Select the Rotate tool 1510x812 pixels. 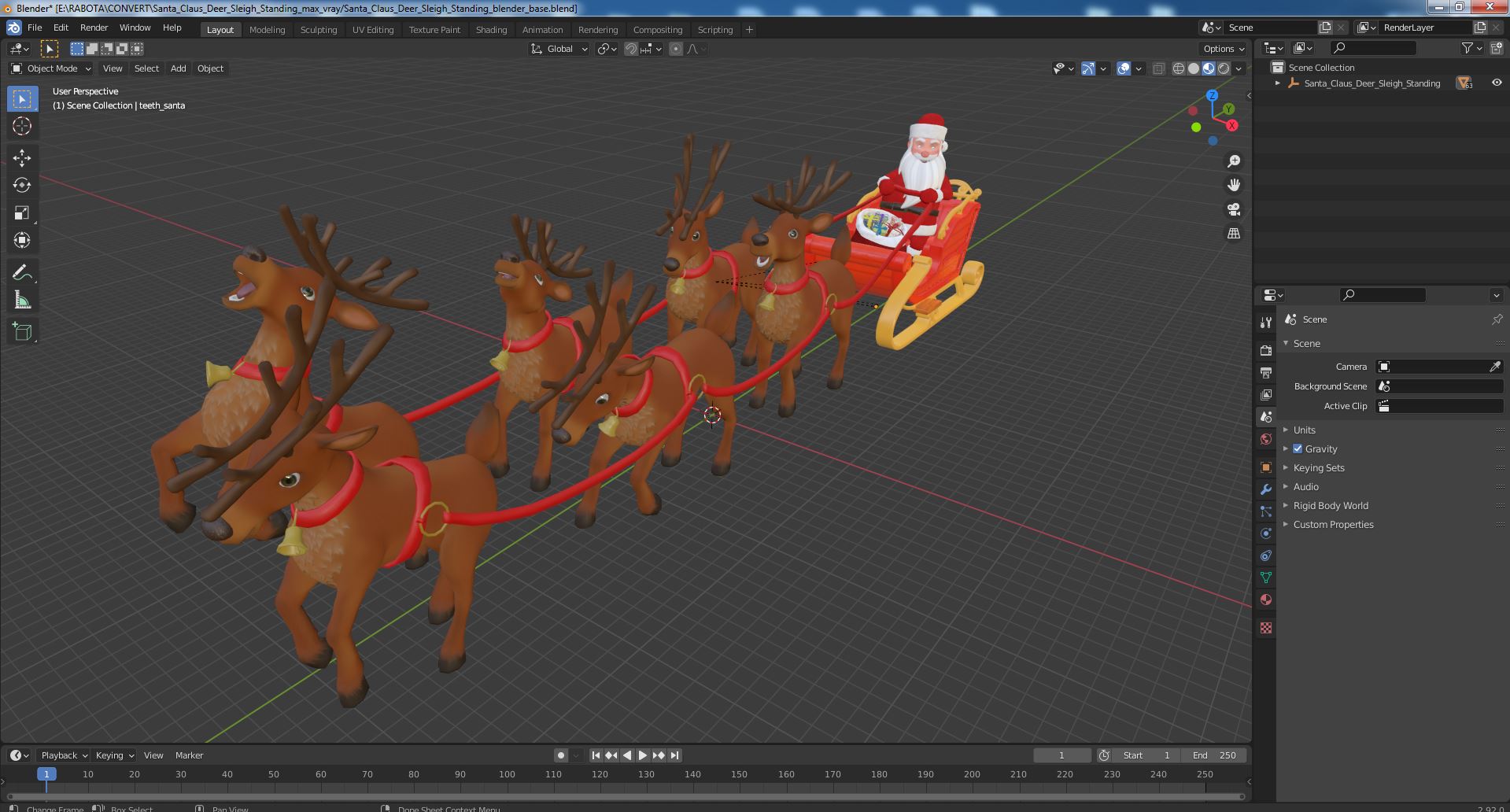22,186
